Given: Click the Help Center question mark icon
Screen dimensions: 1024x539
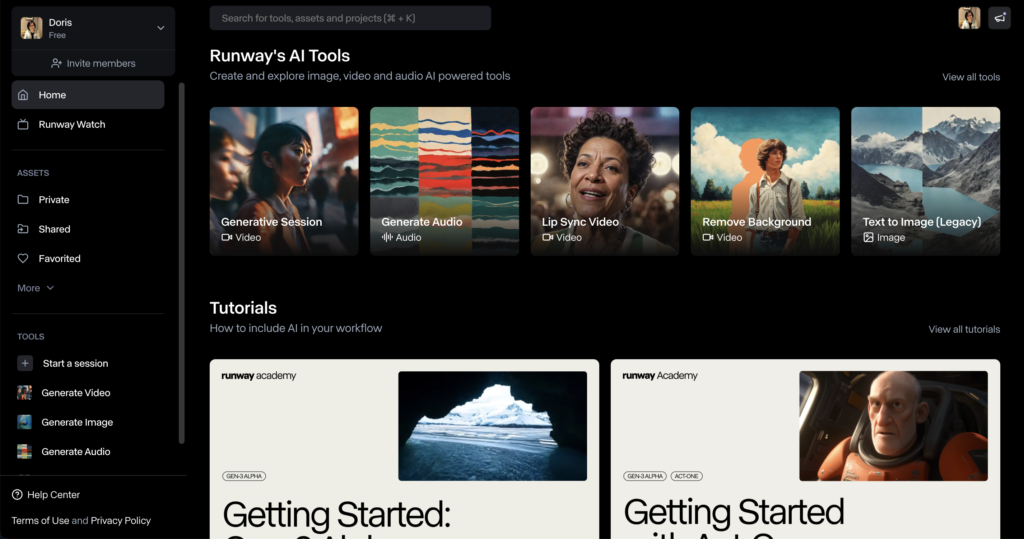Looking at the screenshot, I should pos(17,495).
